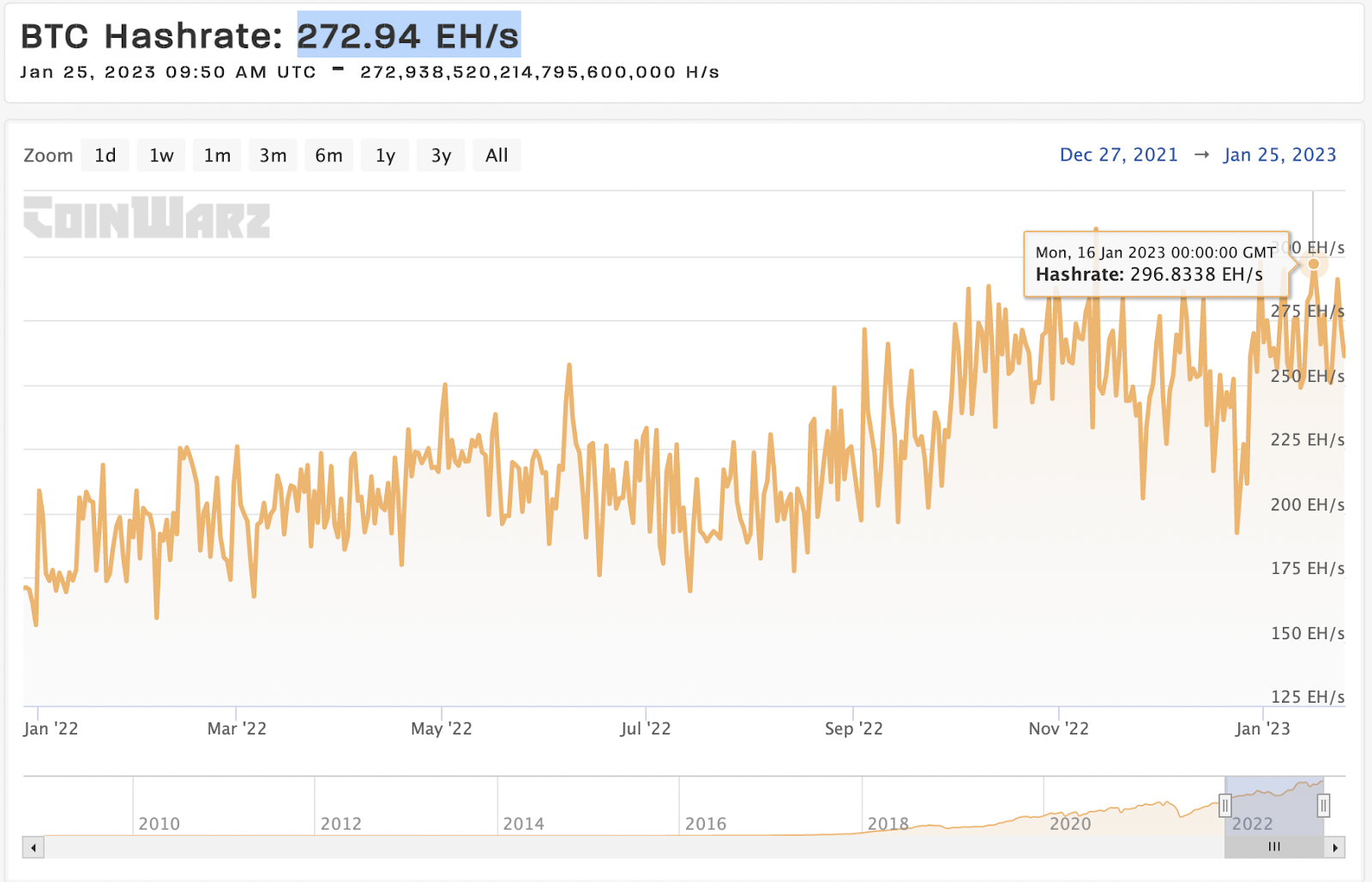Click the 250 EH/s y-axis label
The width and height of the screenshot is (1372, 882).
pyautogui.click(x=1308, y=376)
